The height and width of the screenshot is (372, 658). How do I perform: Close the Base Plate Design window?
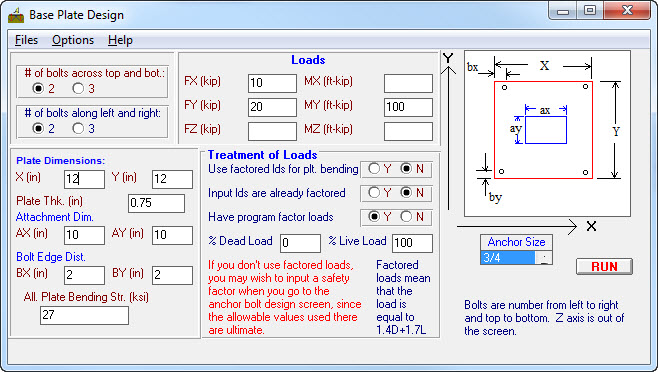(627, 10)
